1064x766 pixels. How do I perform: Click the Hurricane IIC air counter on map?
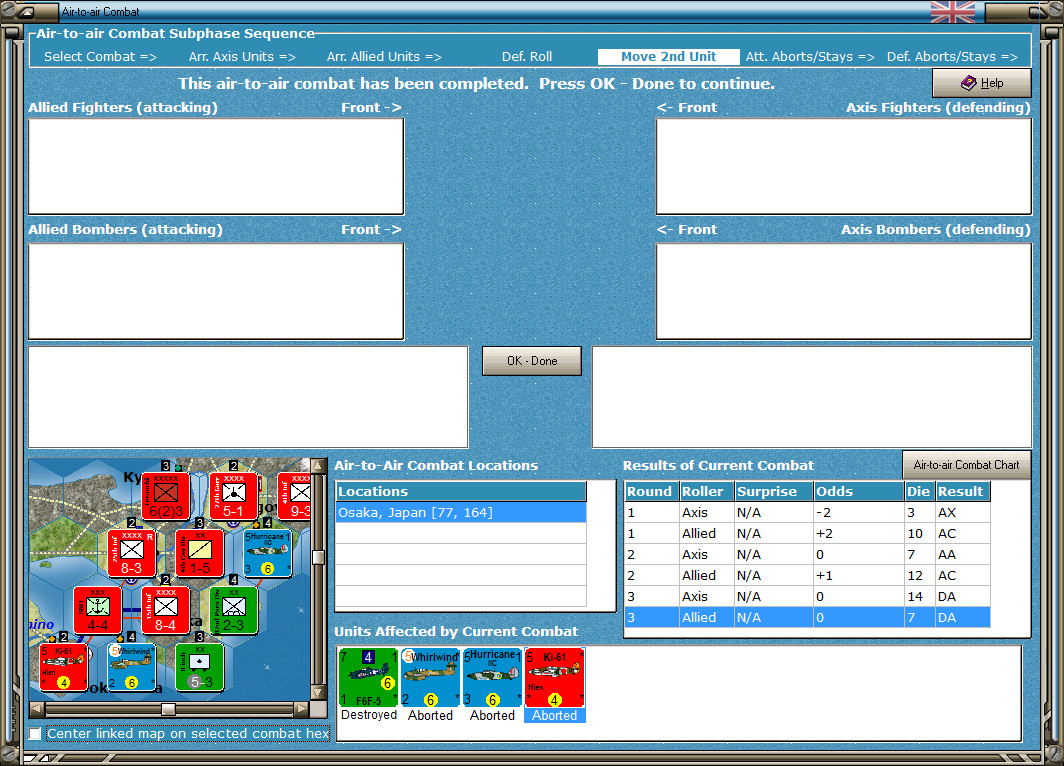point(267,553)
